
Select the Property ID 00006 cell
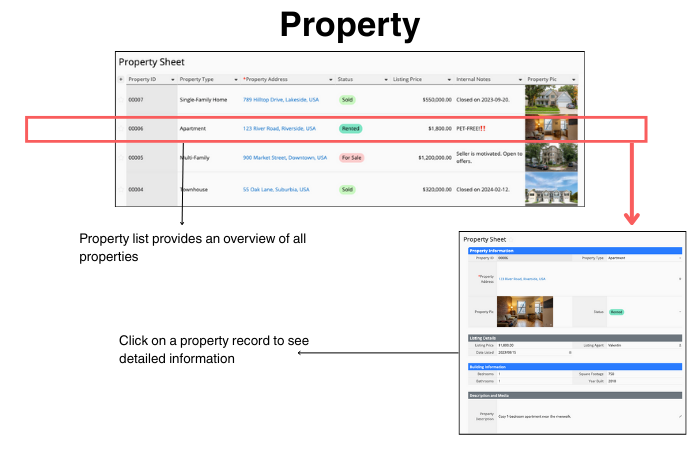coord(136,129)
